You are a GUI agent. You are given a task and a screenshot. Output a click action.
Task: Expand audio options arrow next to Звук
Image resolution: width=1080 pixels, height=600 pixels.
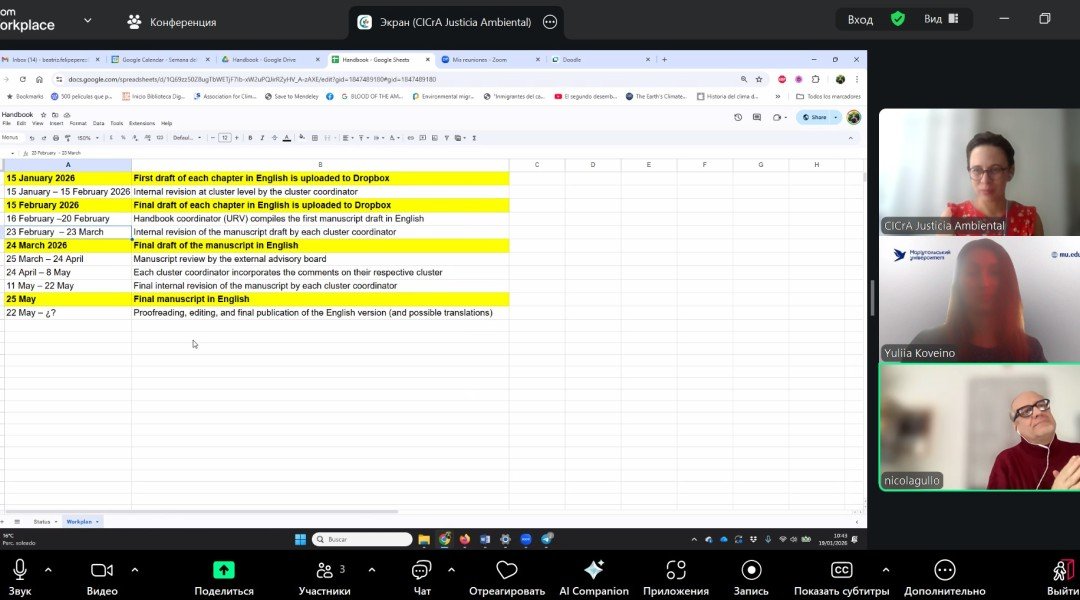click(48, 569)
